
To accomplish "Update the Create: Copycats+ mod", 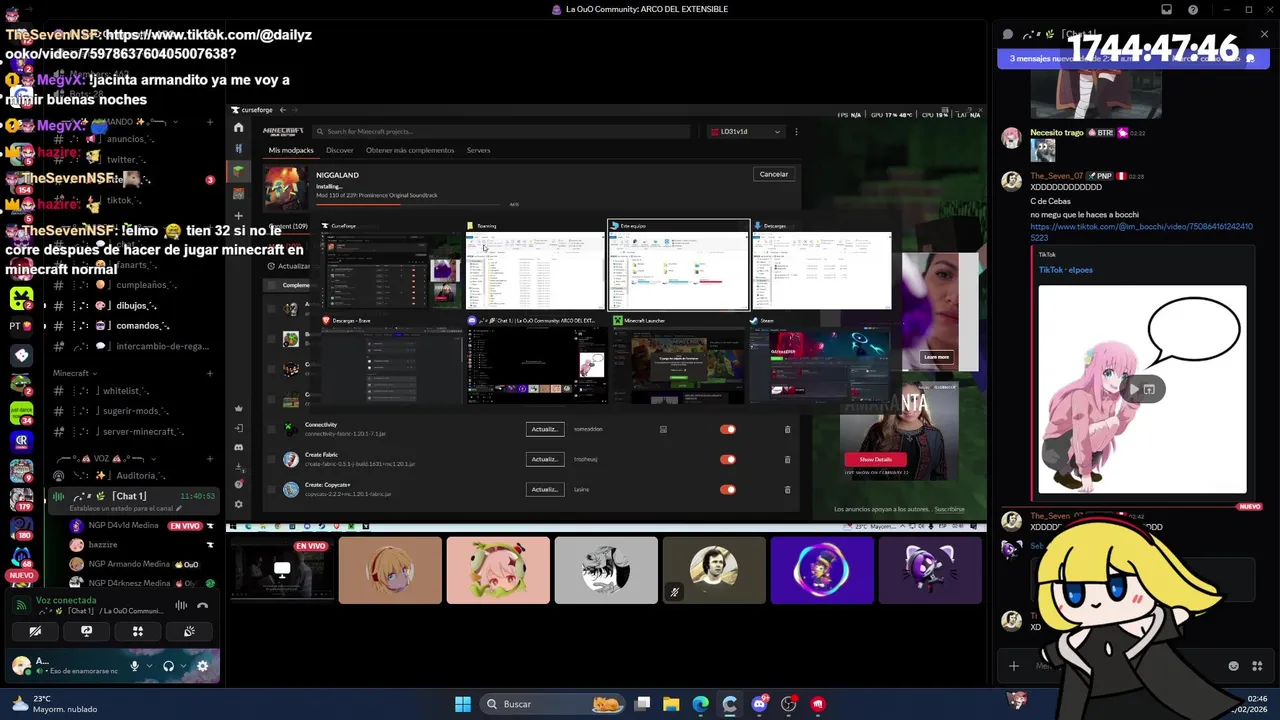I will coord(544,489).
